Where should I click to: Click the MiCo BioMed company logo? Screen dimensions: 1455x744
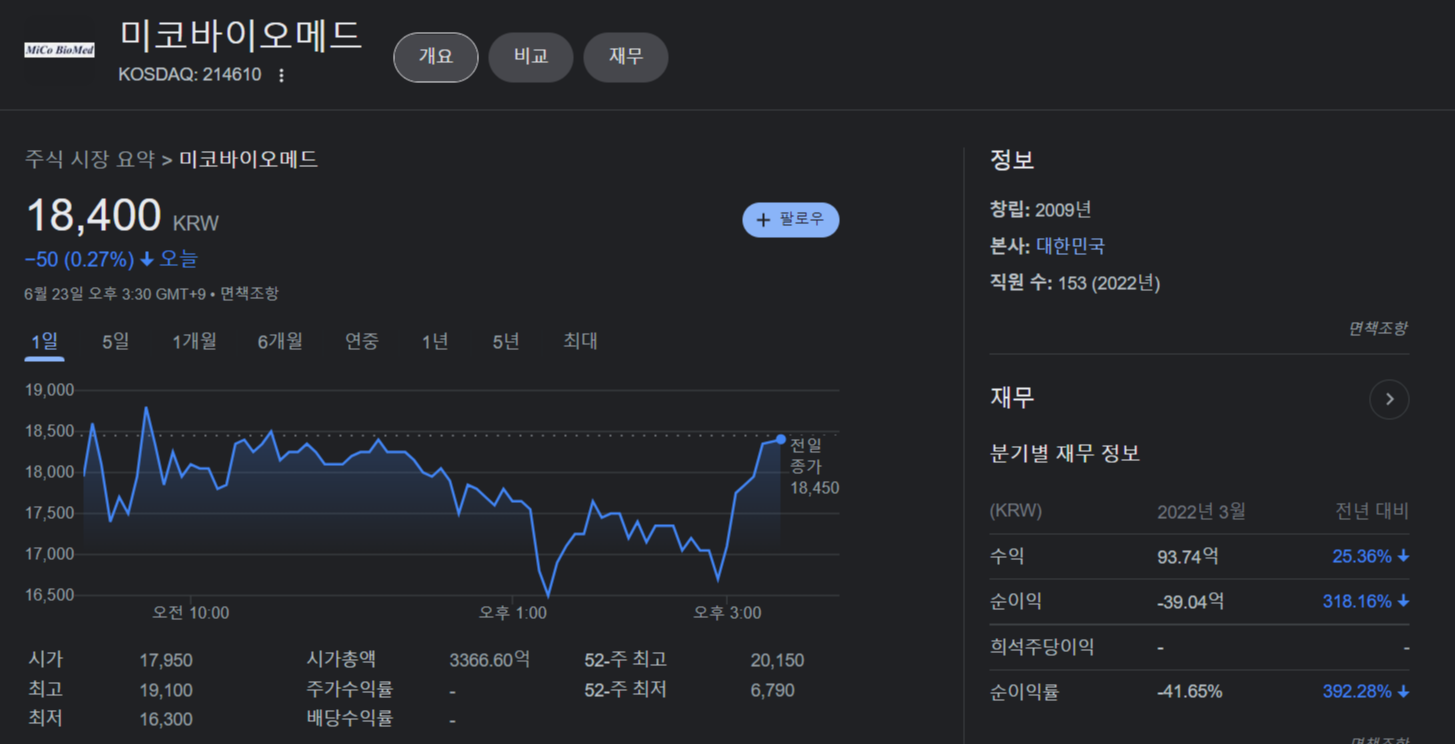click(x=59, y=49)
